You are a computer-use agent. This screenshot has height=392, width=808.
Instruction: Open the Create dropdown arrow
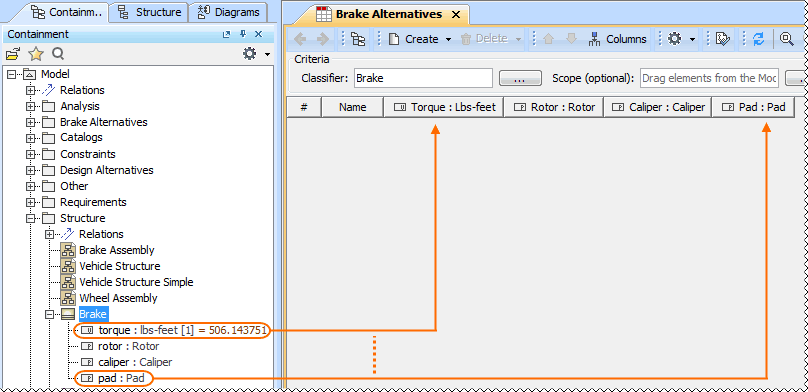[x=448, y=39]
